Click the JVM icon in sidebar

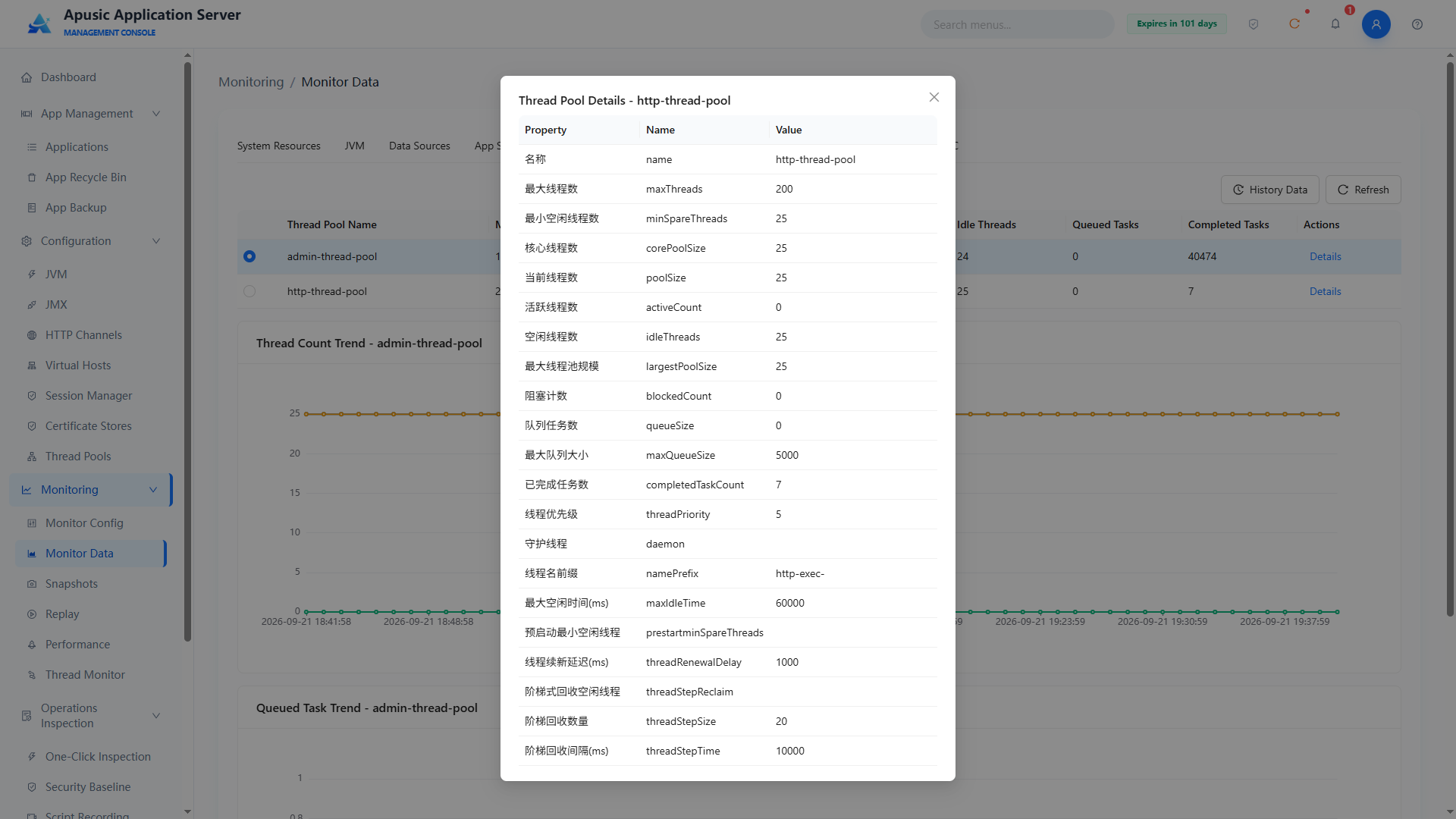click(32, 275)
